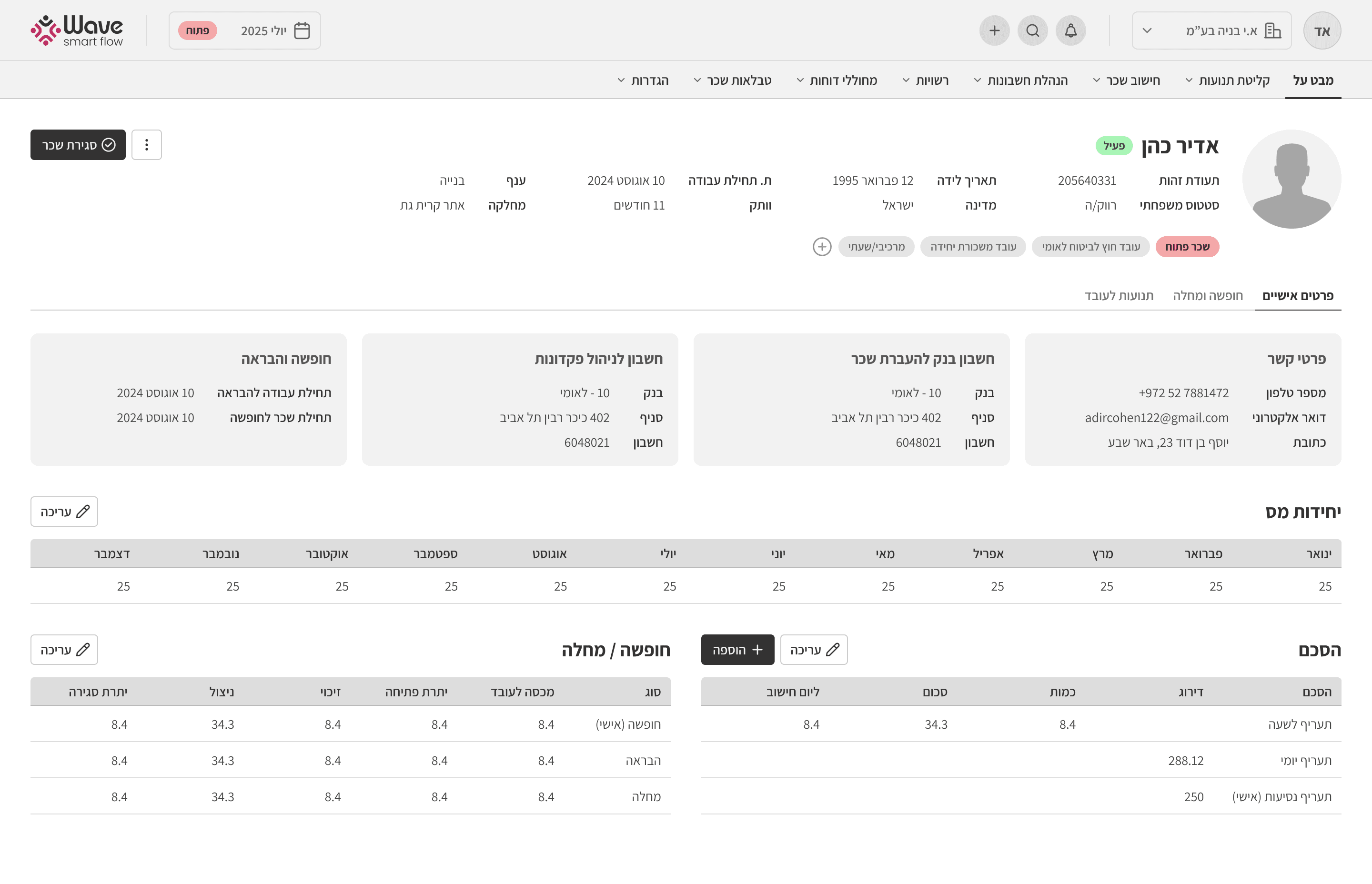This screenshot has height=884, width=1372.
Task: Expand the חישוב שכר menu
Action: pyautogui.click(x=1126, y=80)
